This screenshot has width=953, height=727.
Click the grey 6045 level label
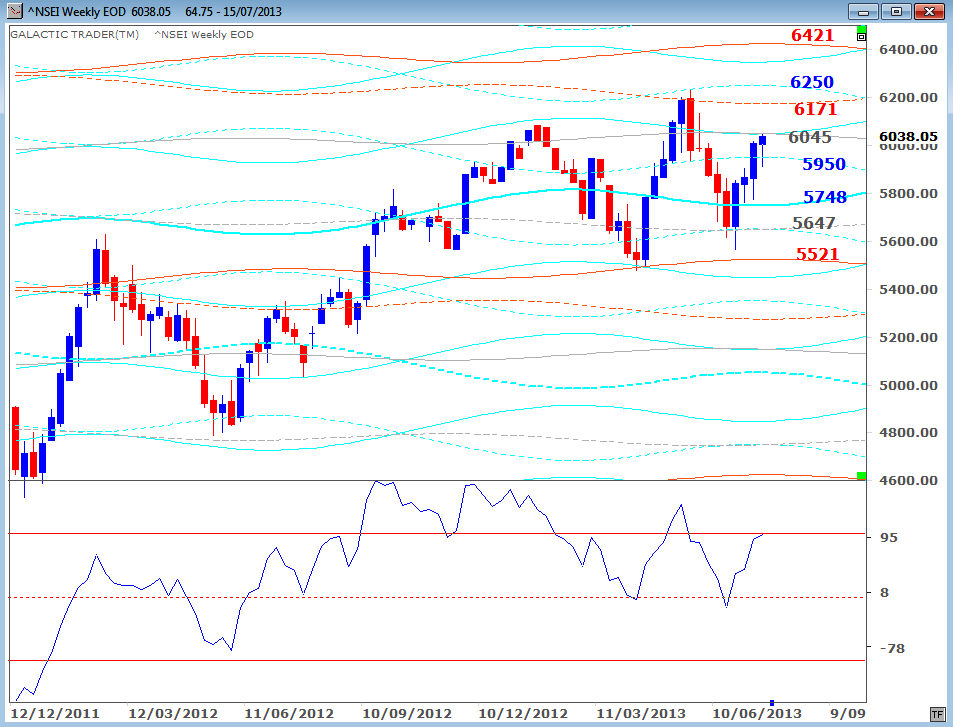[x=810, y=137]
